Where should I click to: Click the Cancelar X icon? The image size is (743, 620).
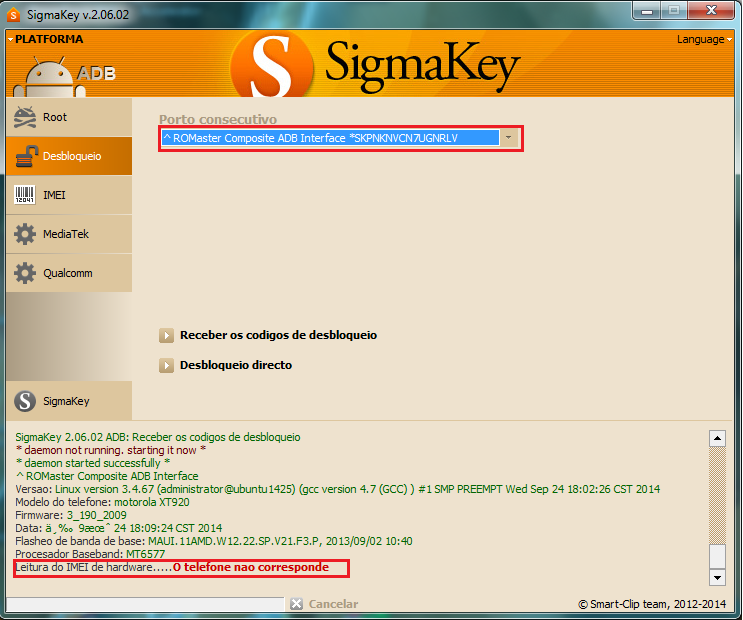(x=297, y=603)
